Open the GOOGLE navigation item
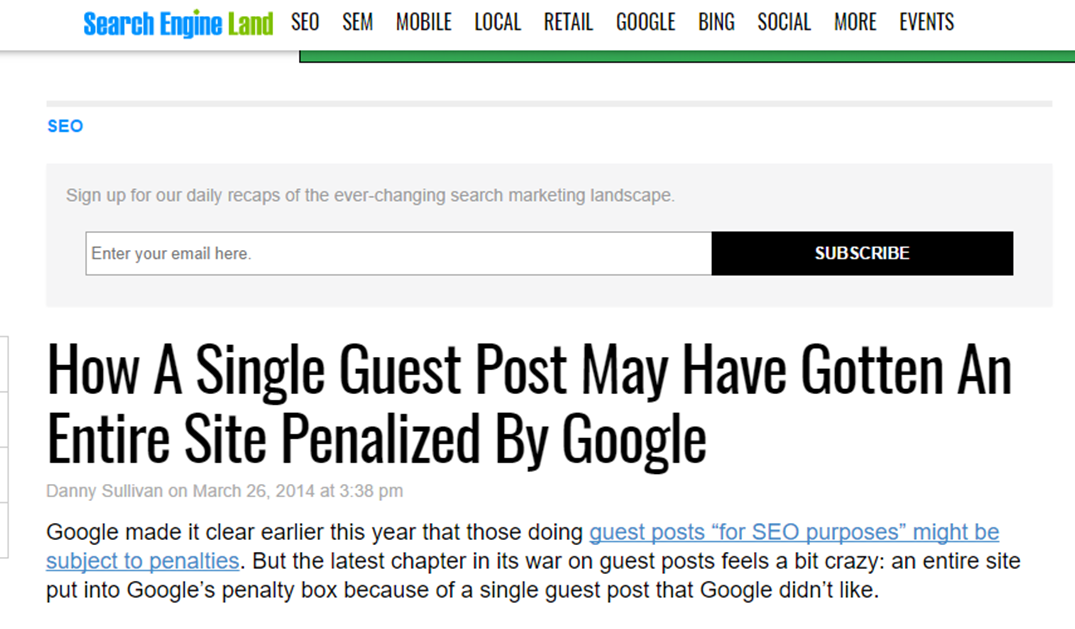The image size is (1075, 629). [x=646, y=22]
